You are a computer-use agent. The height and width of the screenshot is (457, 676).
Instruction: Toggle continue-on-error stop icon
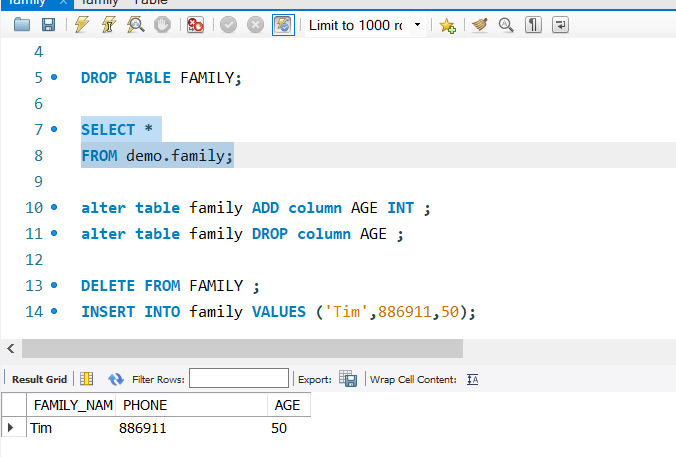pyautogui.click(x=195, y=25)
